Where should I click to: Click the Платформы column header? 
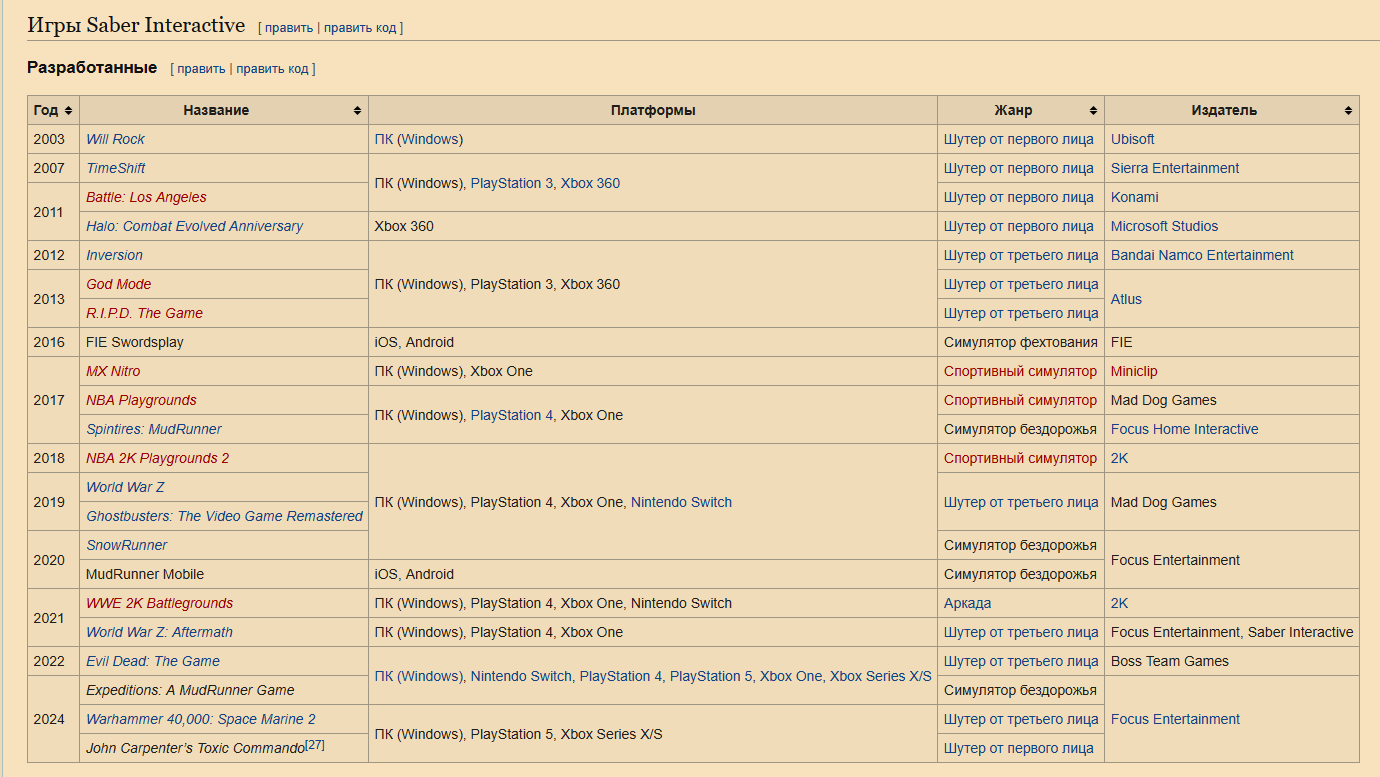click(653, 110)
